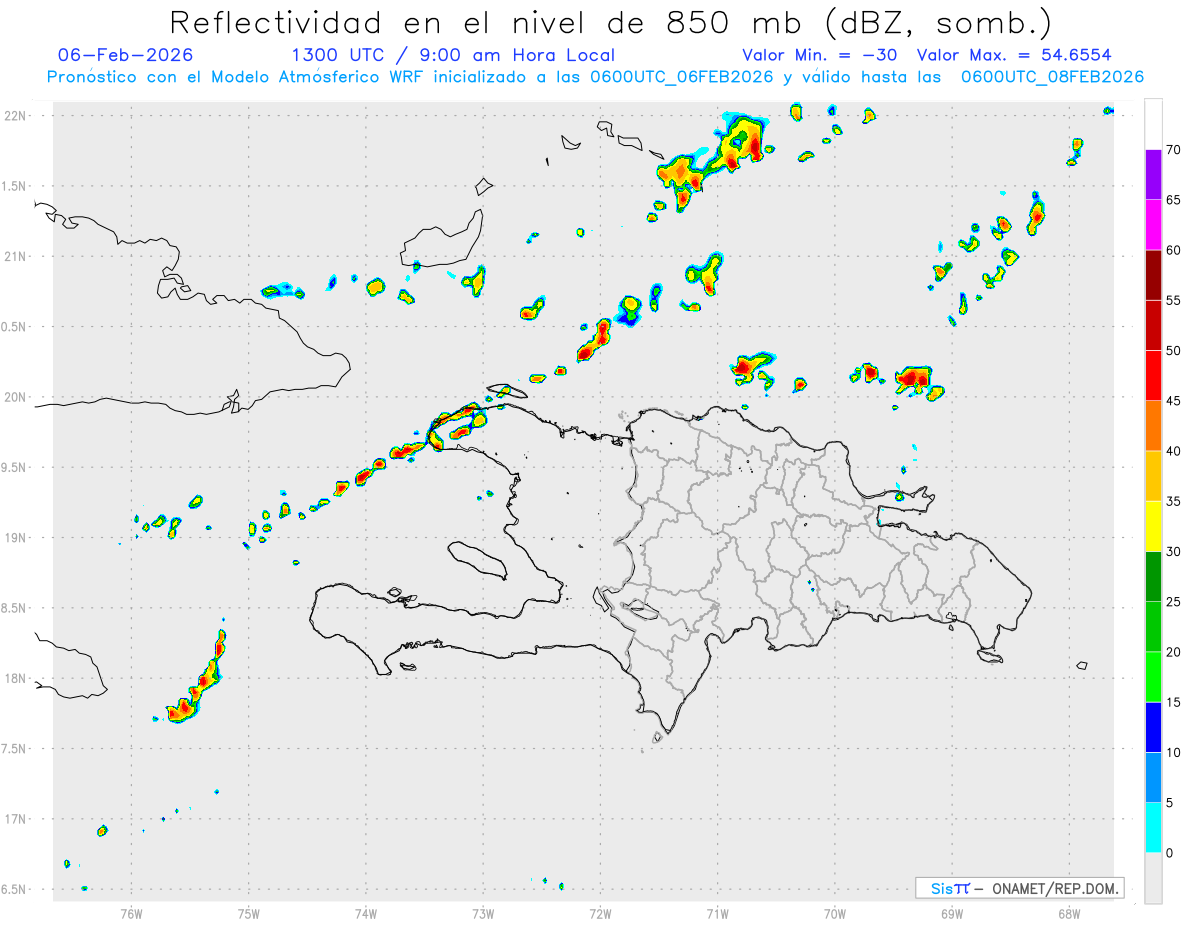
Task: Click the title 'Reflectividad en el nivel de 850 mb'
Action: [487, 22]
